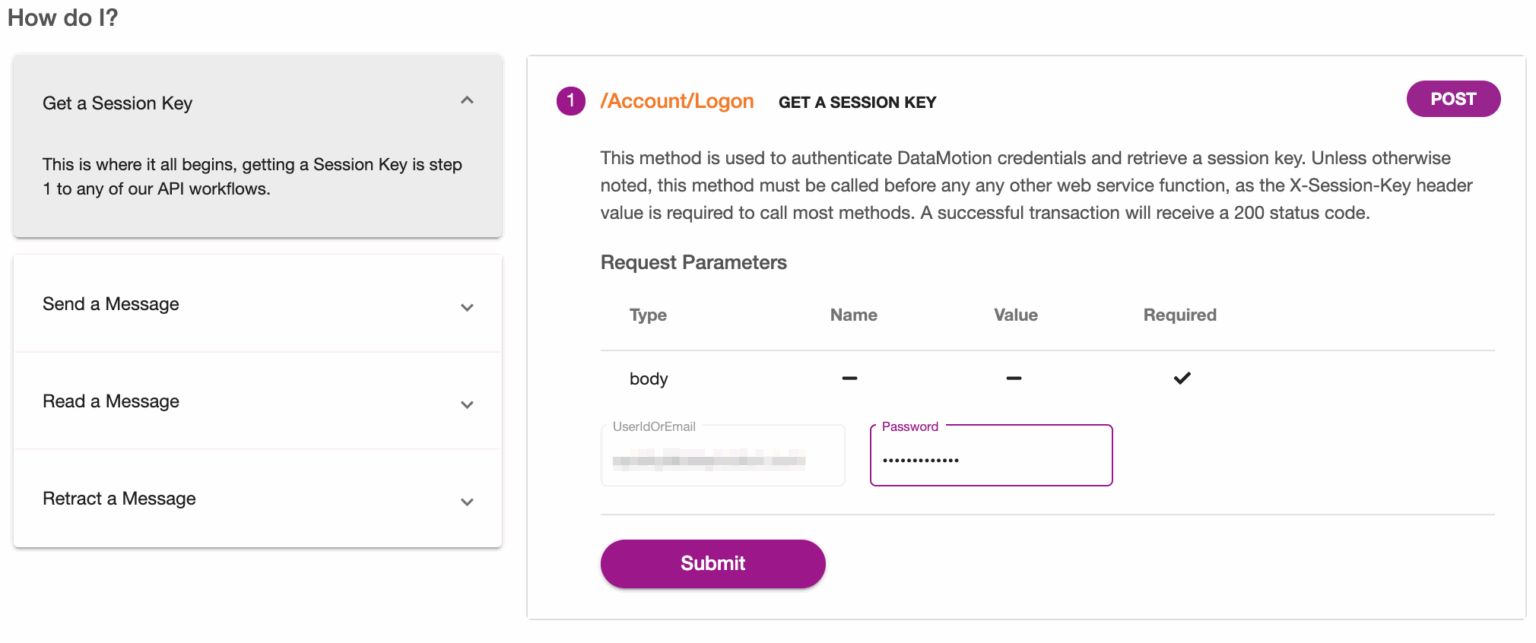Collapse the Get a Session Key chevron
The width and height of the screenshot is (1536, 643).
[x=467, y=100]
